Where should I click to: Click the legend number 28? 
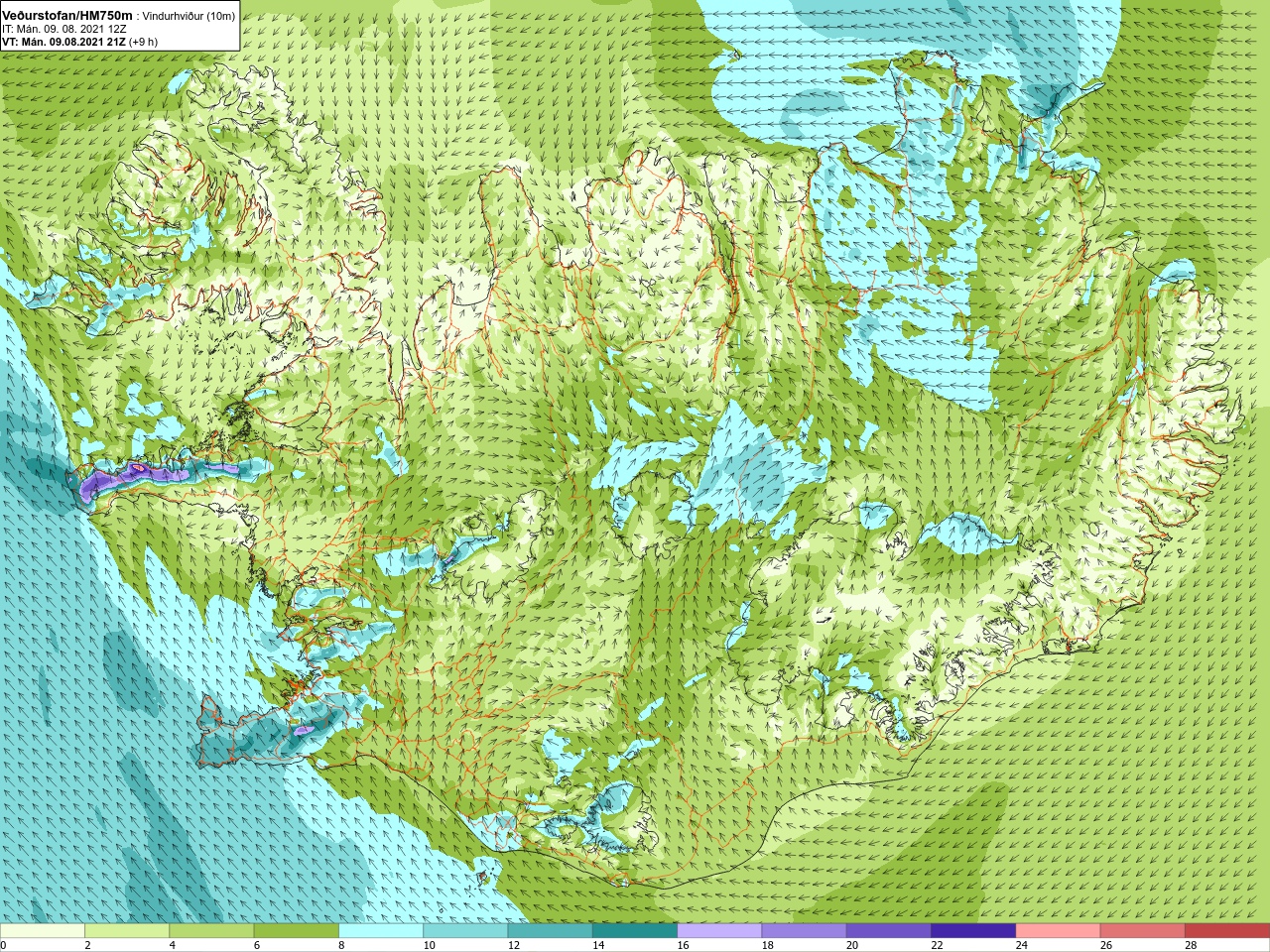(x=1192, y=945)
